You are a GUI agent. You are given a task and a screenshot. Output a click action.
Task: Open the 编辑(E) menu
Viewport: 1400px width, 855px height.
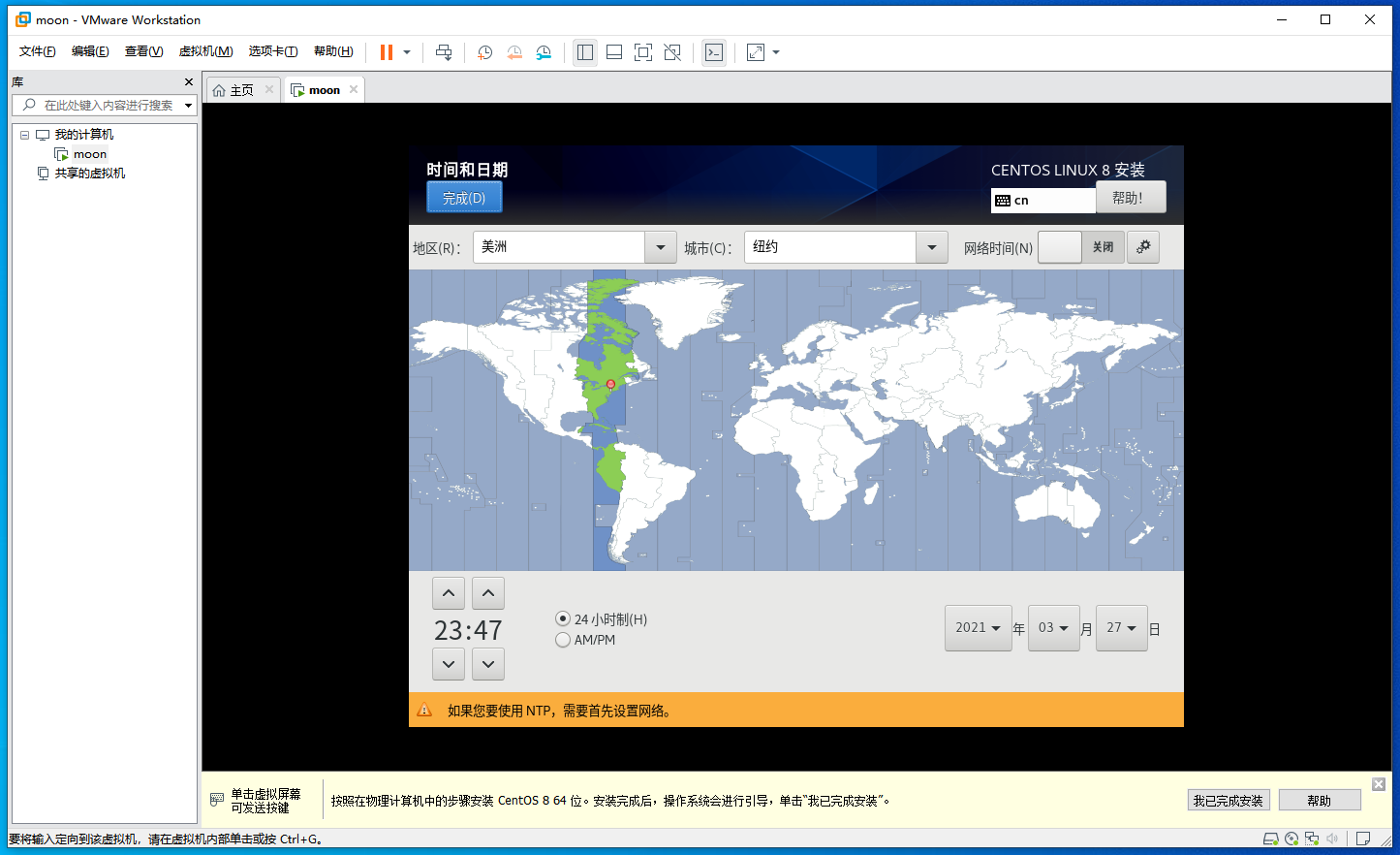pyautogui.click(x=90, y=51)
